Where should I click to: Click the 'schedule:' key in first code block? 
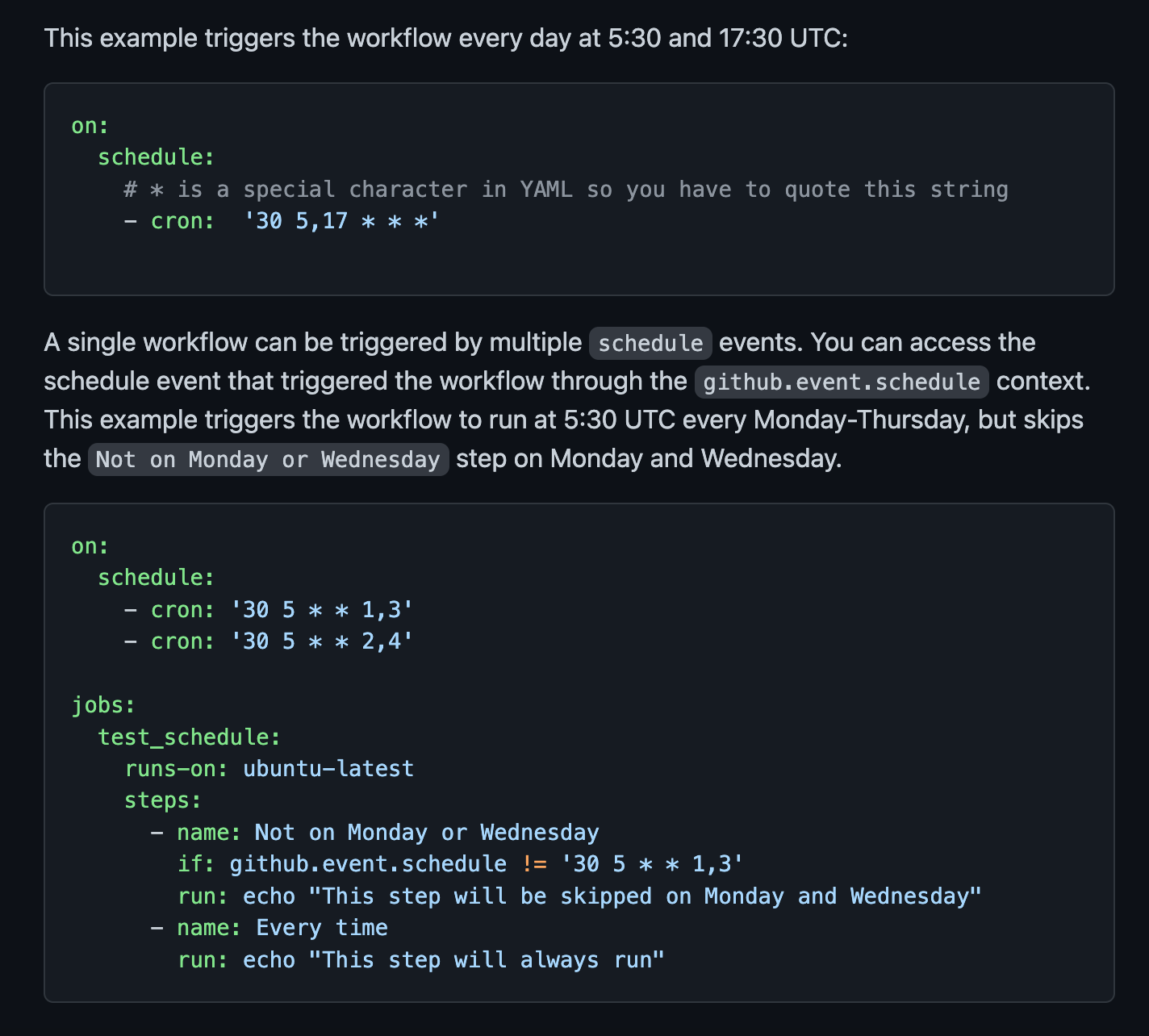click(x=157, y=157)
